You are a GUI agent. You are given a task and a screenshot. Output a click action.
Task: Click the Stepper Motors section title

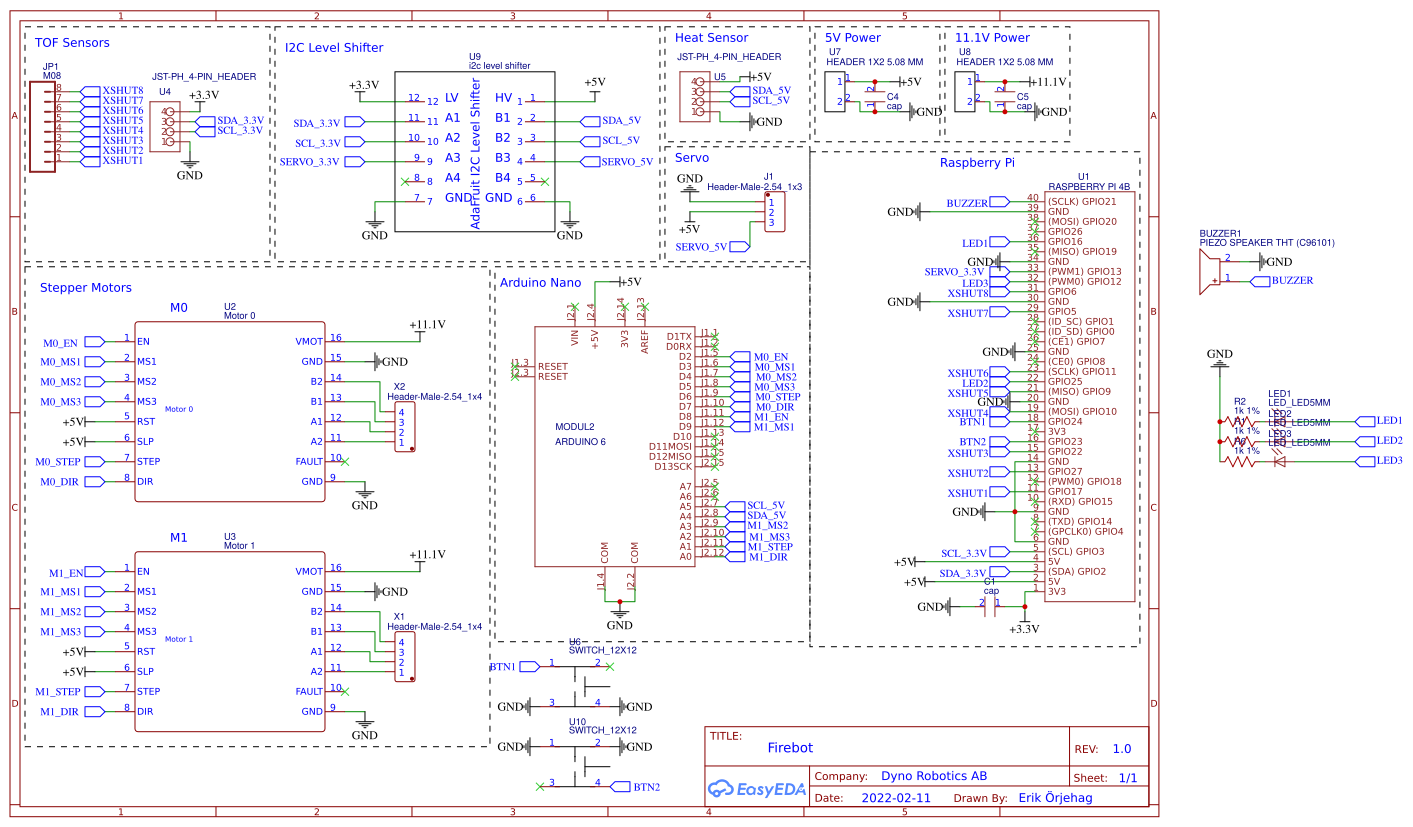pos(86,288)
